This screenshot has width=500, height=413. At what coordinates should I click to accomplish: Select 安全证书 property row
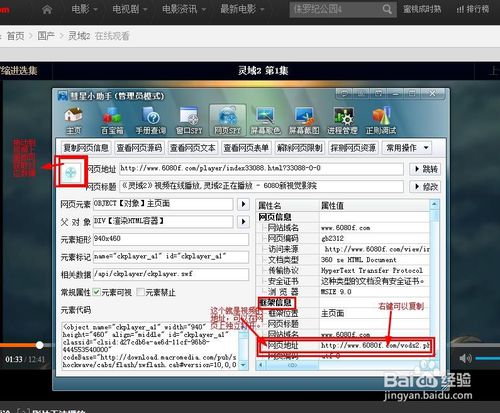pos(343,281)
